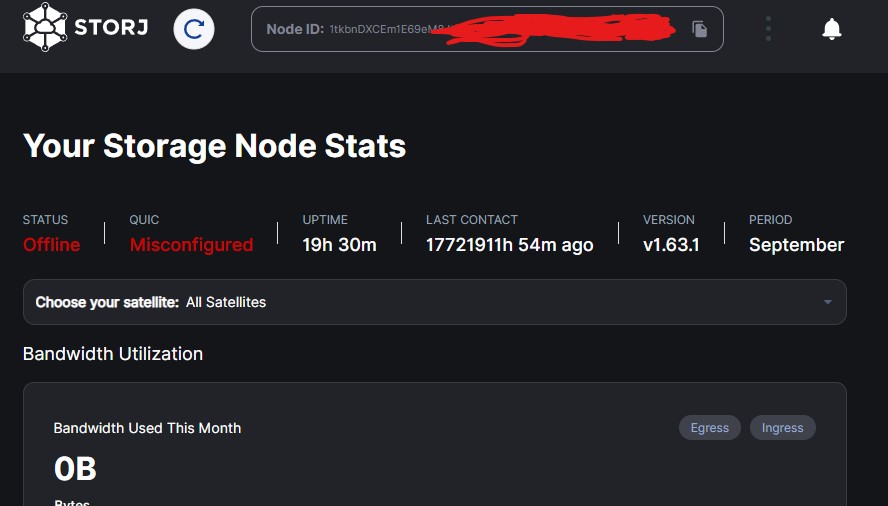Click the red Offline status text
The width and height of the screenshot is (888, 506).
(x=51, y=245)
